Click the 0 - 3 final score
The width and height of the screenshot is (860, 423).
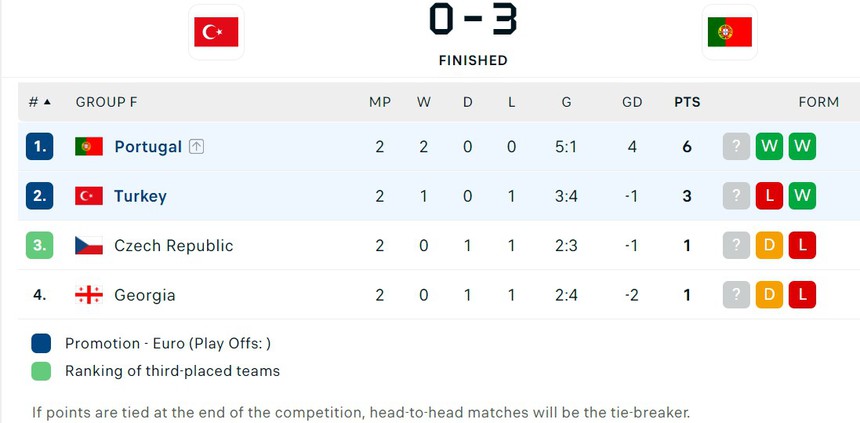473,20
